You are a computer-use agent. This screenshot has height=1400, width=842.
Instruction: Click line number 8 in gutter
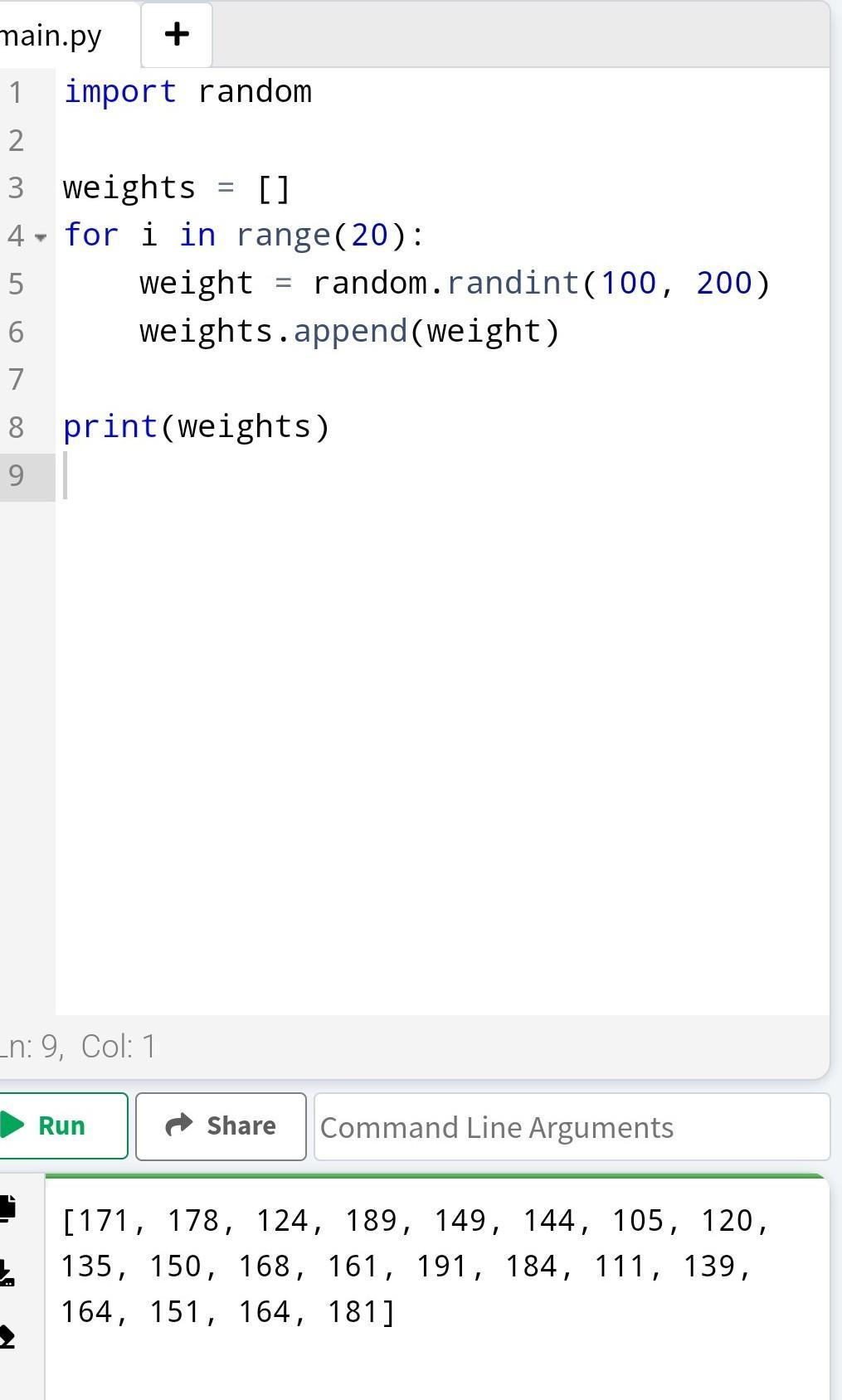tap(17, 427)
